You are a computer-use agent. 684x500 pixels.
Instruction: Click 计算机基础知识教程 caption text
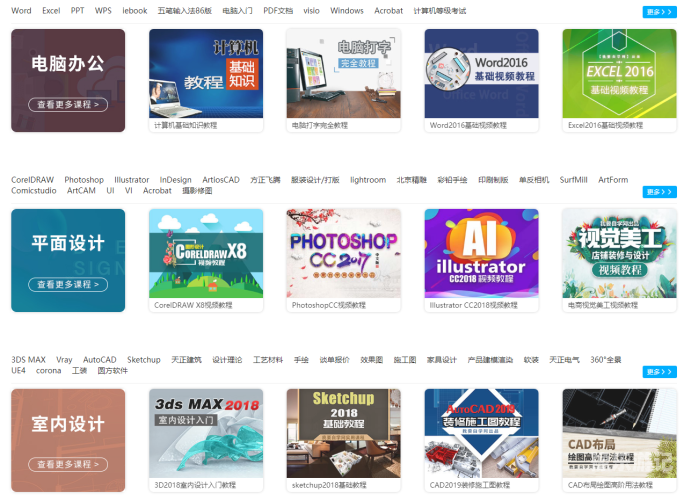(185, 125)
